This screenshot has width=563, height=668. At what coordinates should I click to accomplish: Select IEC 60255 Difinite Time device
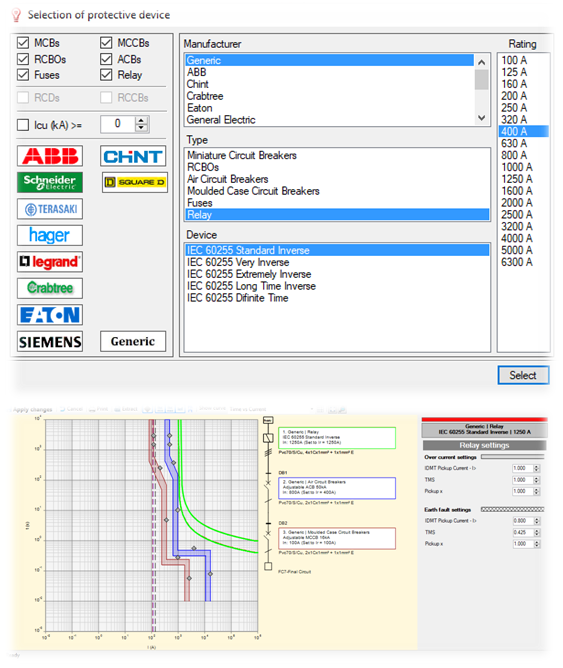pyautogui.click(x=337, y=298)
